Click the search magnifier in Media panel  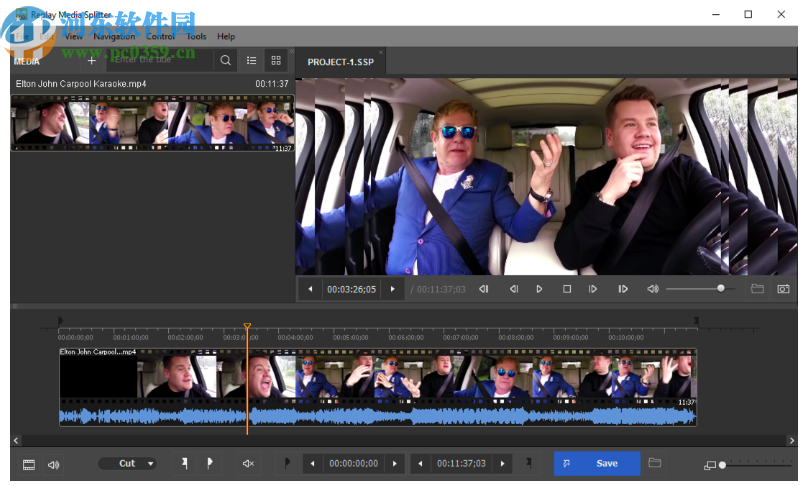click(x=226, y=61)
